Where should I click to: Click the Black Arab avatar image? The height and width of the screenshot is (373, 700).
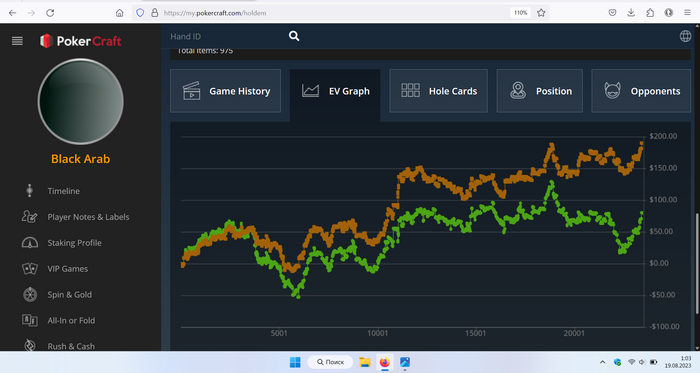(81, 101)
